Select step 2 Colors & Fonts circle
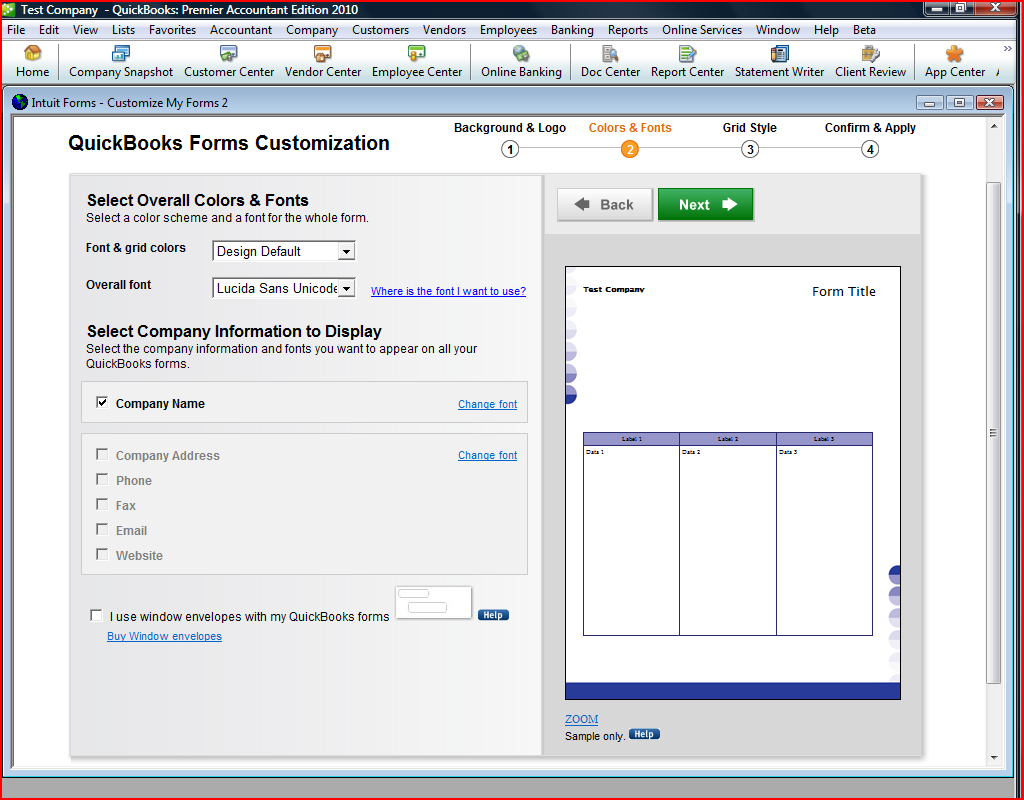This screenshot has height=800, width=1024. pyautogui.click(x=630, y=150)
